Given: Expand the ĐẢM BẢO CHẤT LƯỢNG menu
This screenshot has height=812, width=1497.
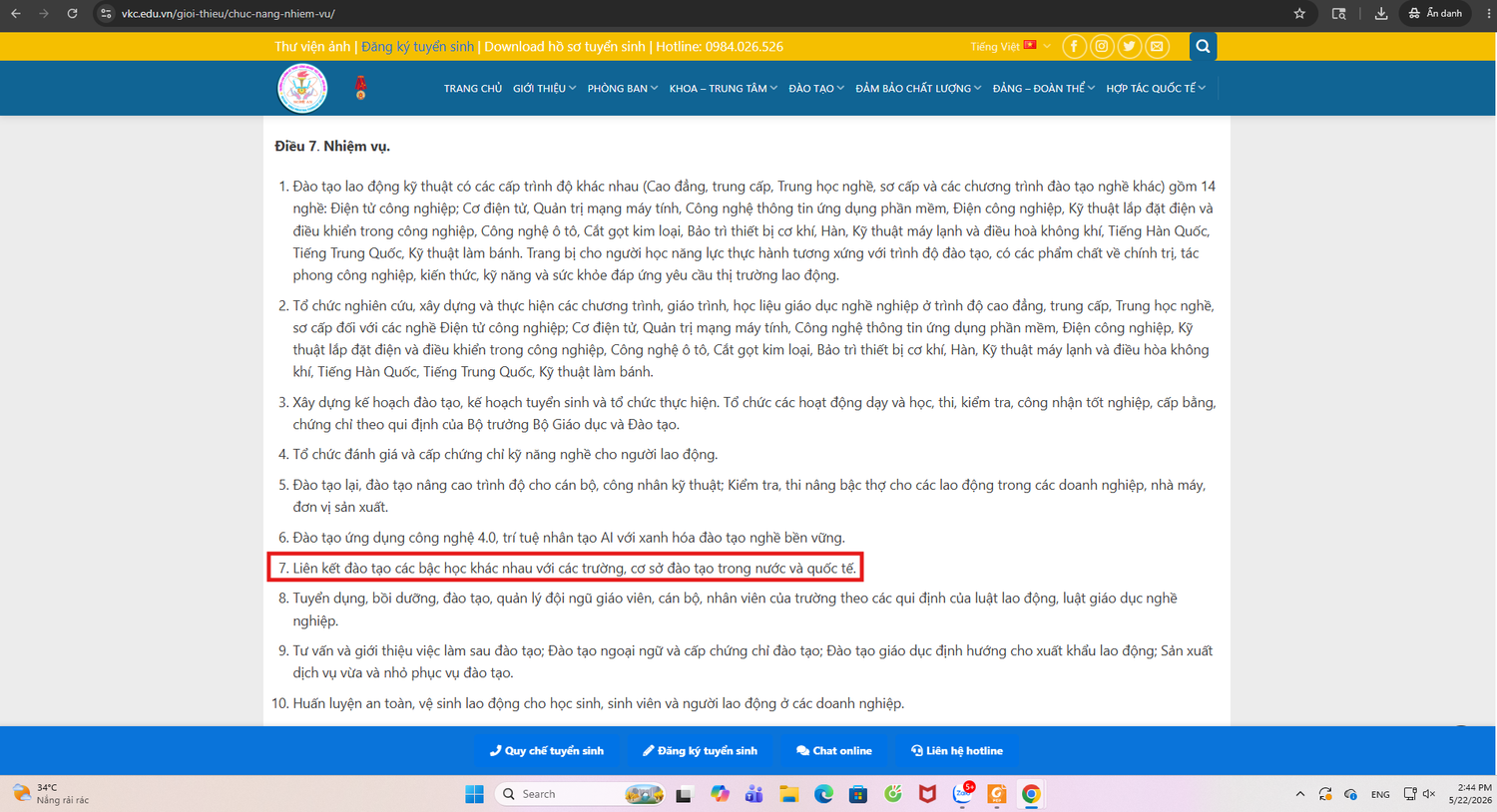Looking at the screenshot, I should pos(918,89).
